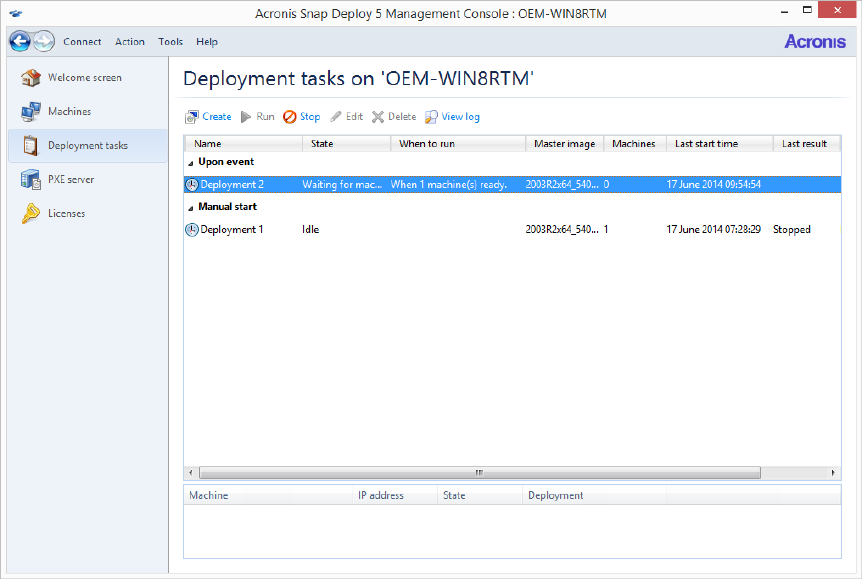
Task: Click the Back navigation arrow
Action: pos(20,41)
